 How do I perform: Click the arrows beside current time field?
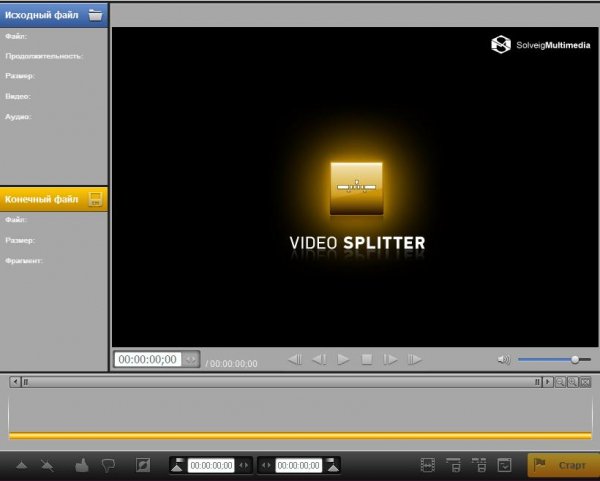point(191,359)
